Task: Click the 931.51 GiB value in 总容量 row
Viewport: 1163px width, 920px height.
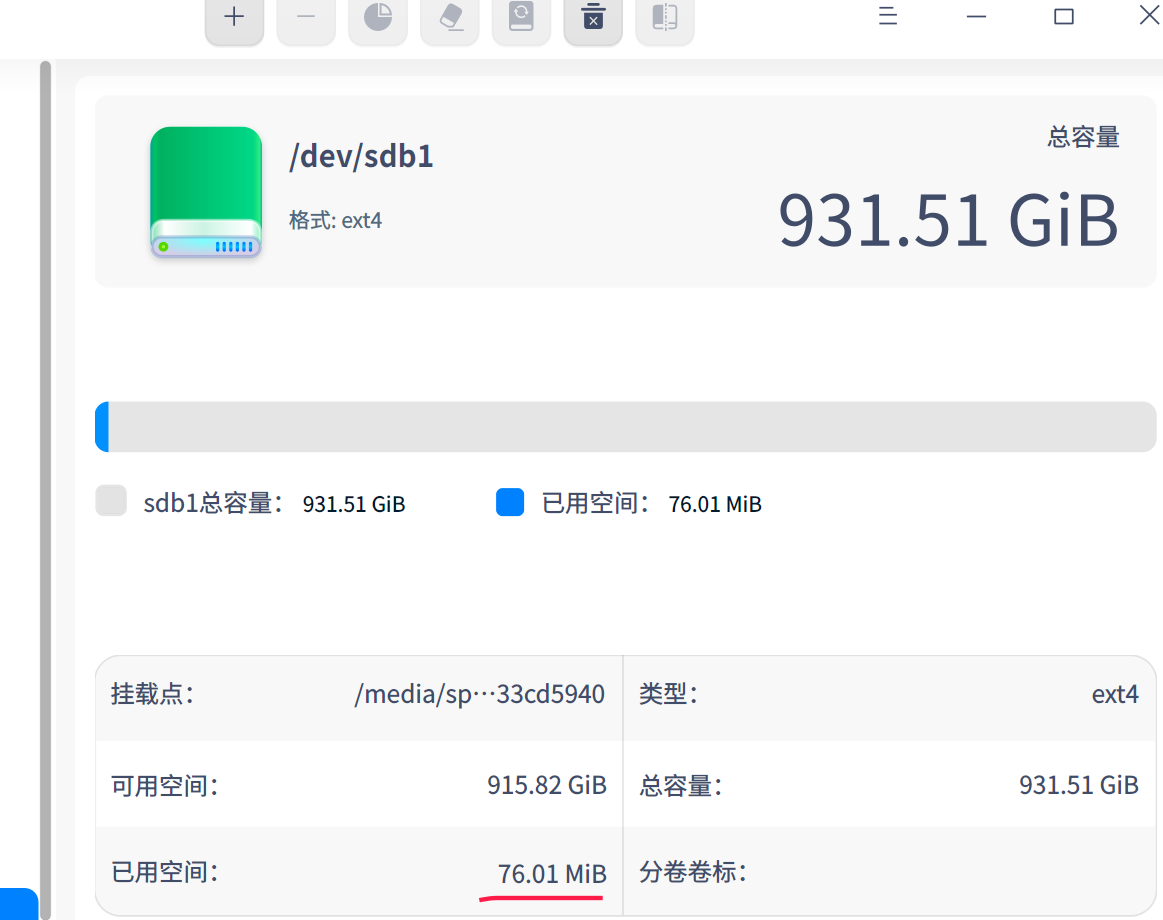Action: click(1078, 785)
